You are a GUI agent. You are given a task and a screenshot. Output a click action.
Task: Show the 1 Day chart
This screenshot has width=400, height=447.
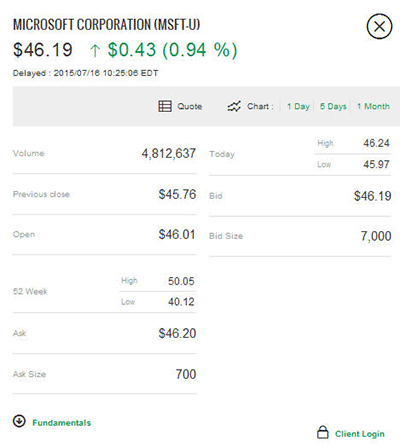click(298, 106)
